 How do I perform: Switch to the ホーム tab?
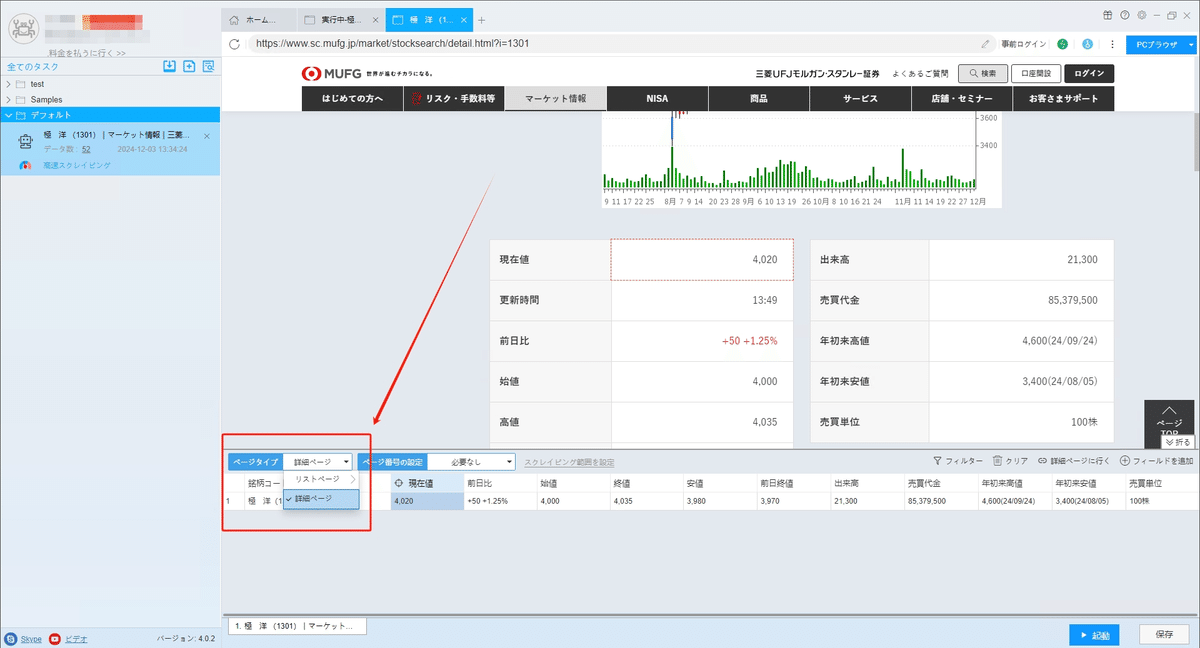coord(260,20)
